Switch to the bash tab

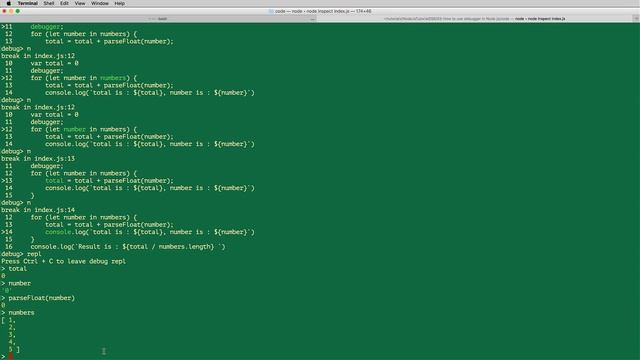point(159,19)
